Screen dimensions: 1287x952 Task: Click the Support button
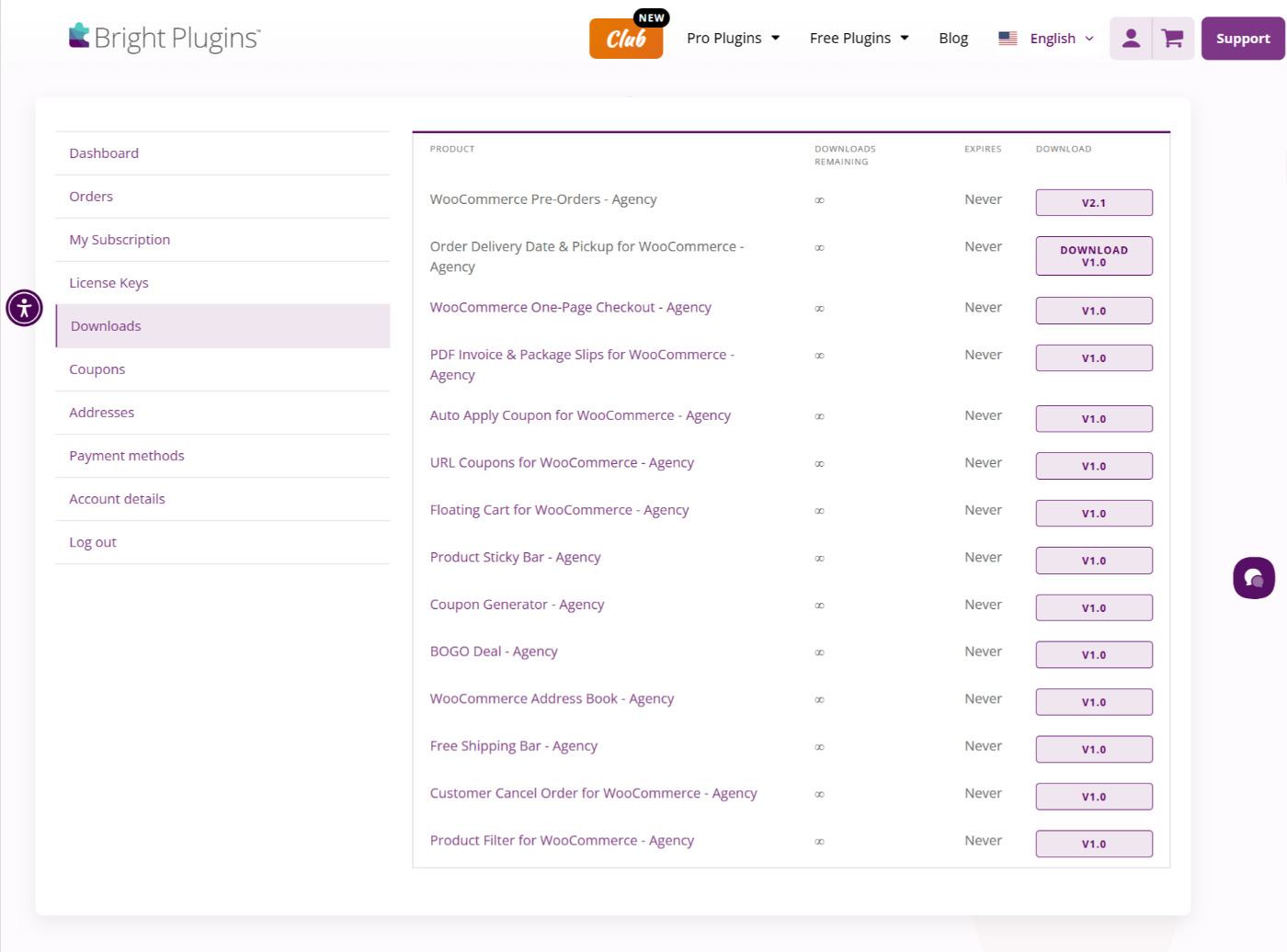[1243, 38]
